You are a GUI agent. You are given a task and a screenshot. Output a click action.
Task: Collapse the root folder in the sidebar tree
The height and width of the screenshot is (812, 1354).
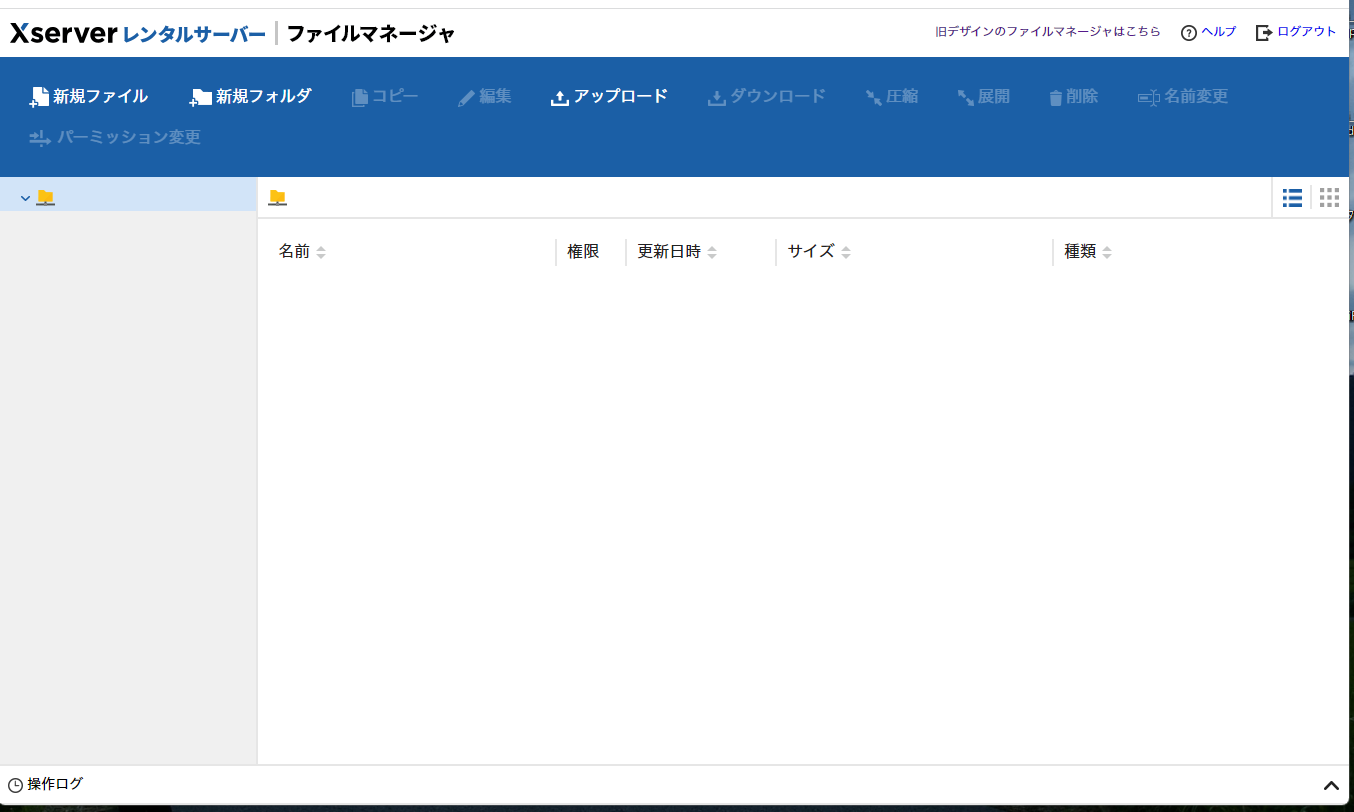pos(26,197)
